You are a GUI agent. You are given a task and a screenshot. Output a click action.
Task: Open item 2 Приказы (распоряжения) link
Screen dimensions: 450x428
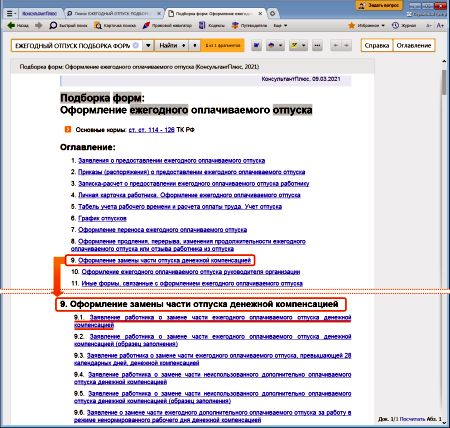point(191,172)
